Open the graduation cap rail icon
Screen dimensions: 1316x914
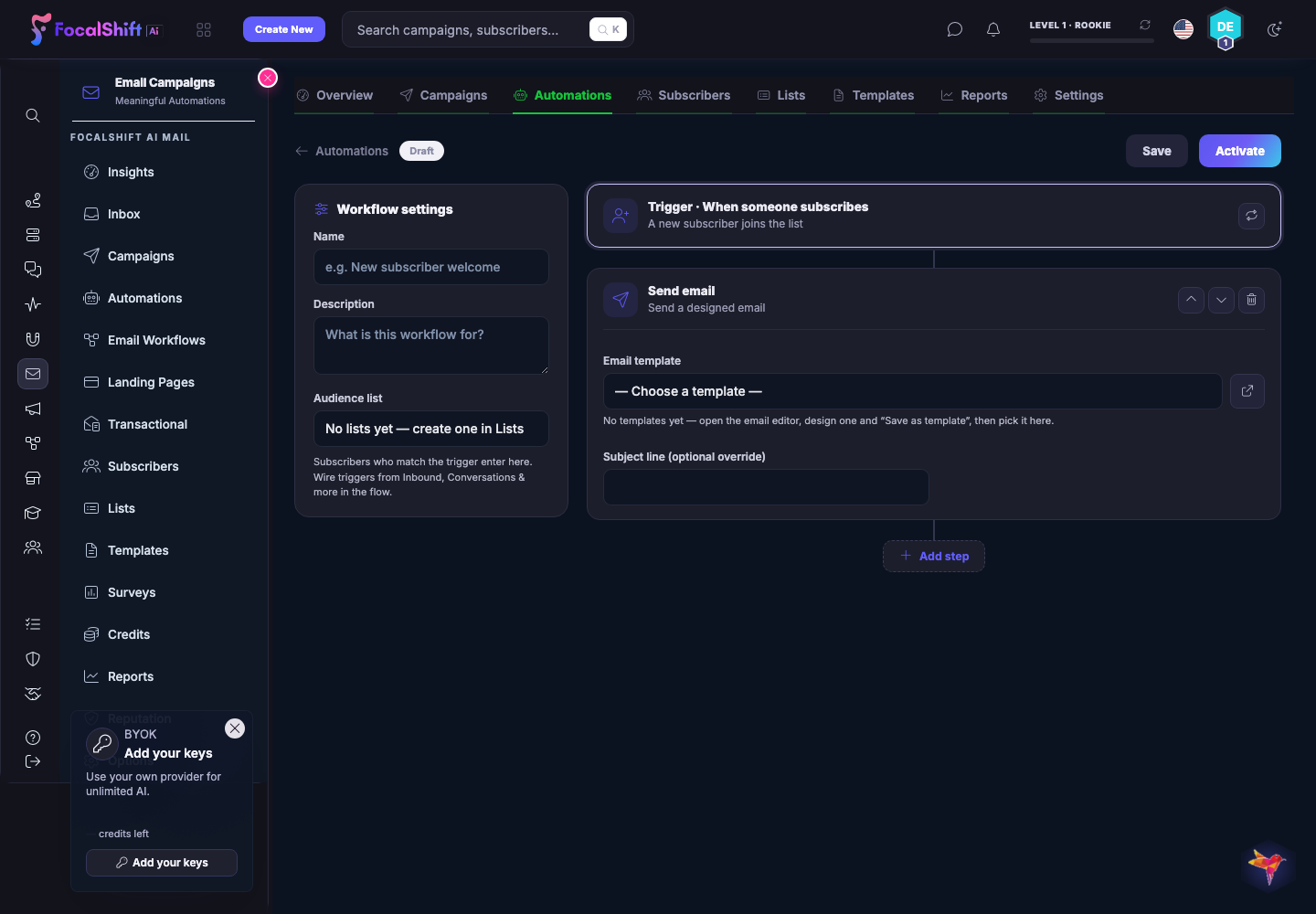pos(33,513)
